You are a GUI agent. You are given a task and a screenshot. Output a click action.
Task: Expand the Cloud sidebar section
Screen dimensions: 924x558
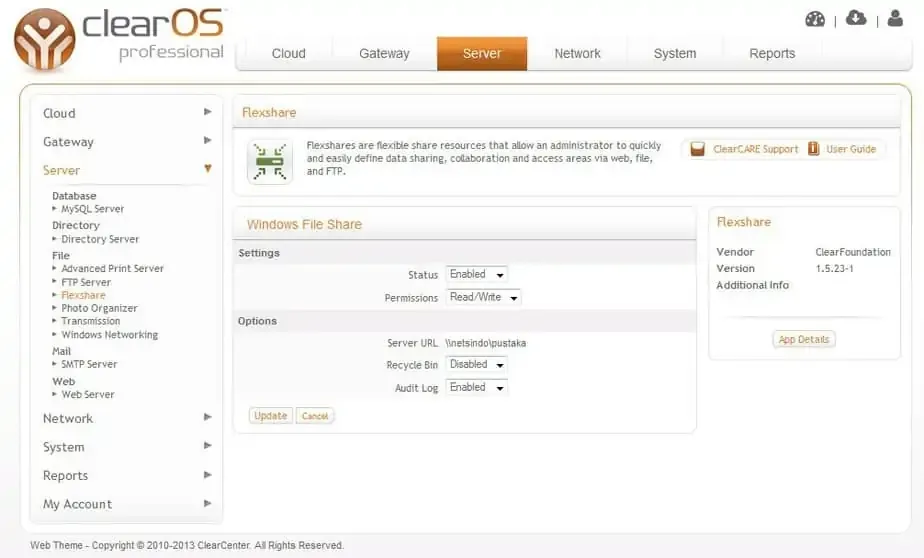coord(127,113)
